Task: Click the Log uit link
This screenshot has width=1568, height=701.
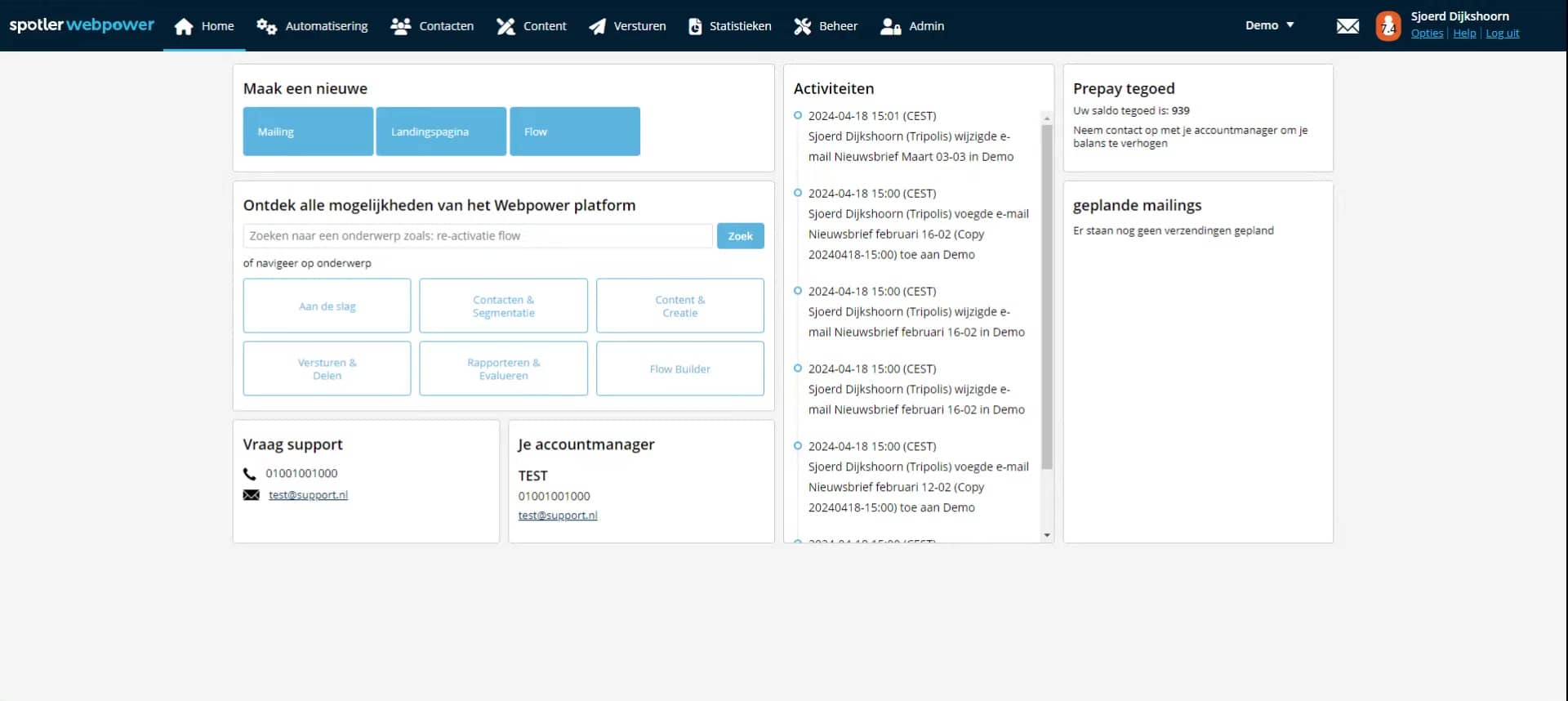Action: pos(1502,33)
